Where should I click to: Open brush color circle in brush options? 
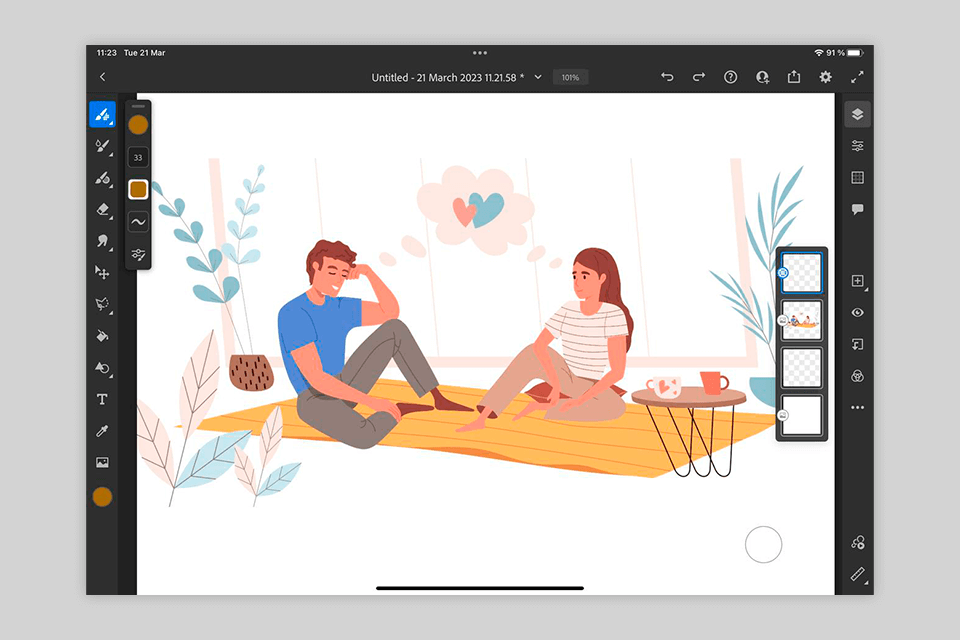138,125
